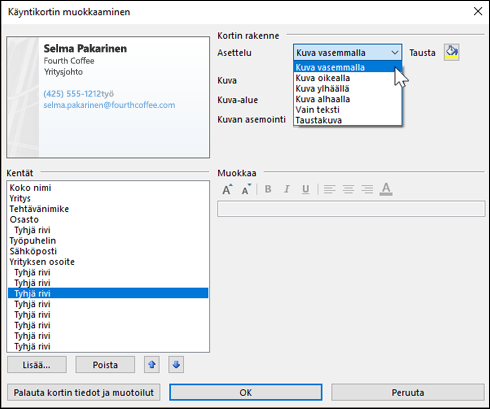Click the Poista button

pyautogui.click(x=105, y=365)
